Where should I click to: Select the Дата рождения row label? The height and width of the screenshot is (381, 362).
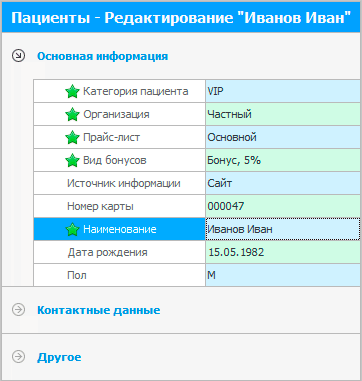click(107, 252)
